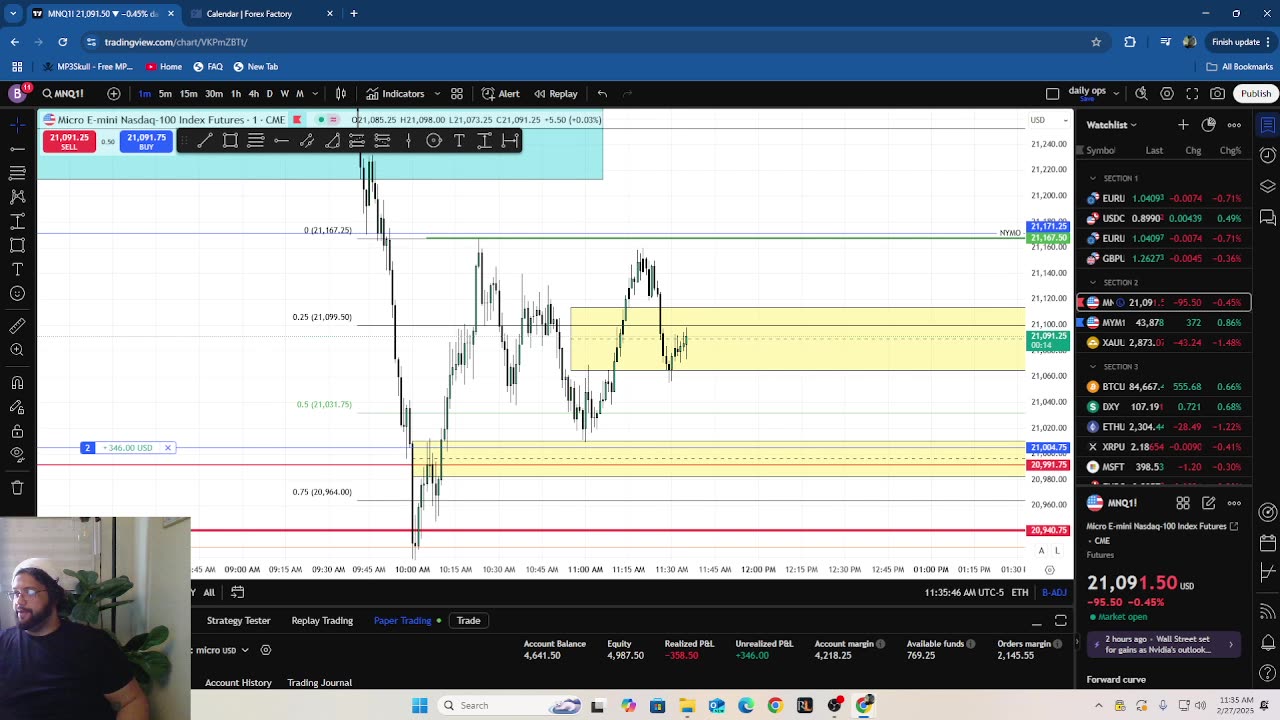Open Account History tab
Viewport: 1280px width, 720px height.
(238, 683)
